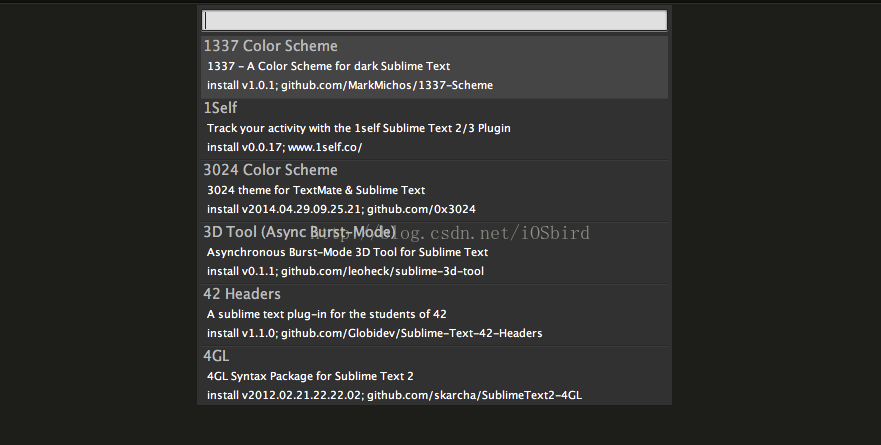Image resolution: width=881 pixels, height=445 pixels.
Task: Click line 'install v1.1.0; github.com/Globidev/Sublime-Text-42-Headers'
Action: pos(375,333)
